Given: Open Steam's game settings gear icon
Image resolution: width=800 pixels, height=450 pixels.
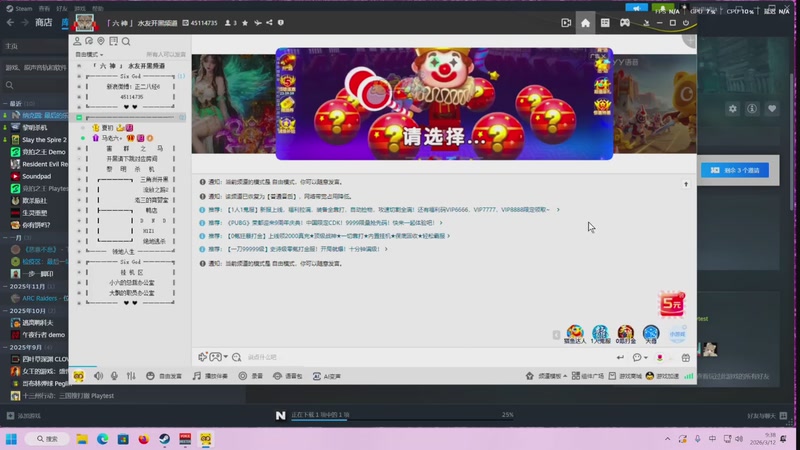Looking at the screenshot, I should [x=733, y=109].
